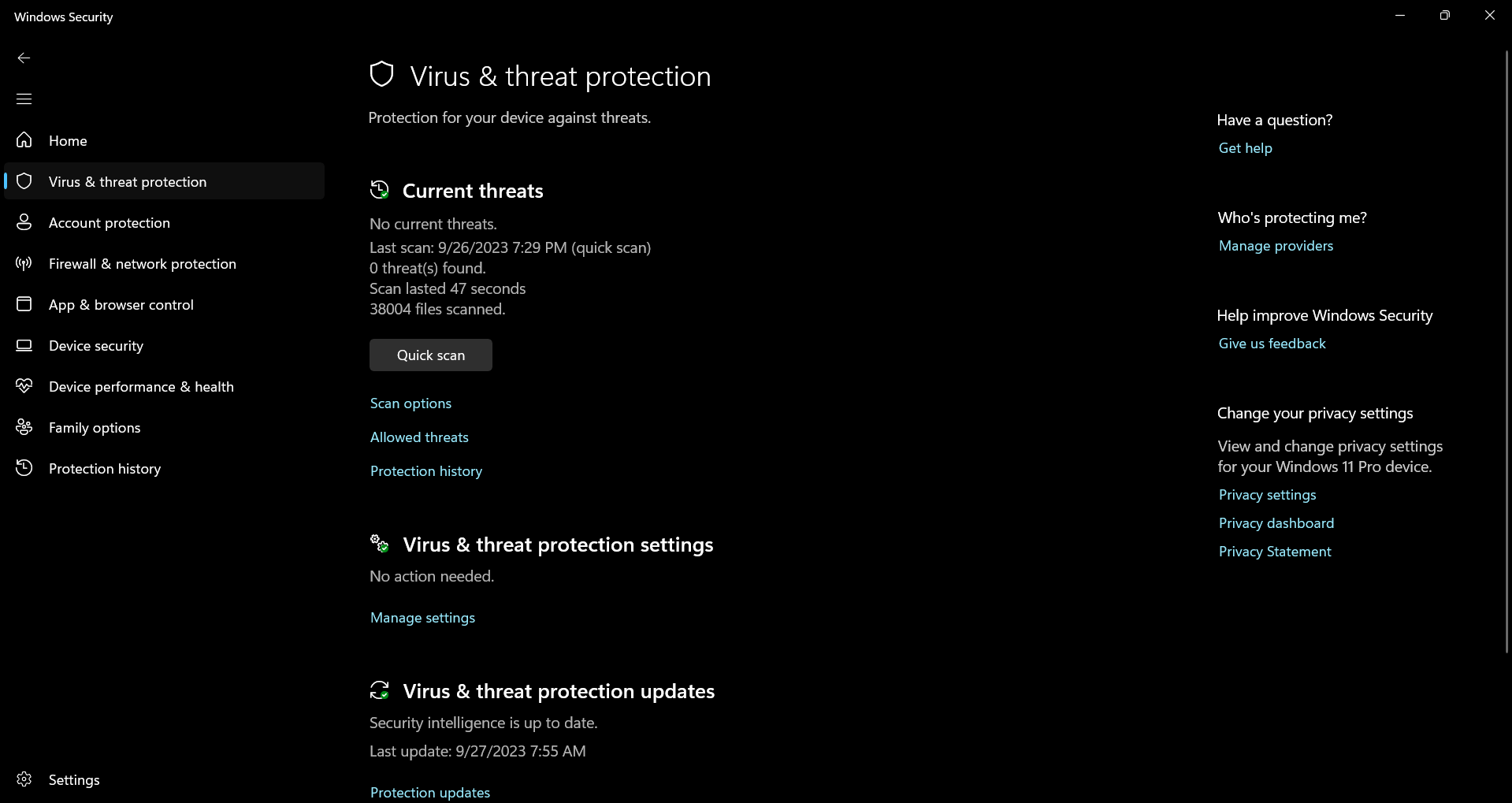This screenshot has width=1512, height=803.
Task: Open Manage settings link
Action: coord(422,618)
